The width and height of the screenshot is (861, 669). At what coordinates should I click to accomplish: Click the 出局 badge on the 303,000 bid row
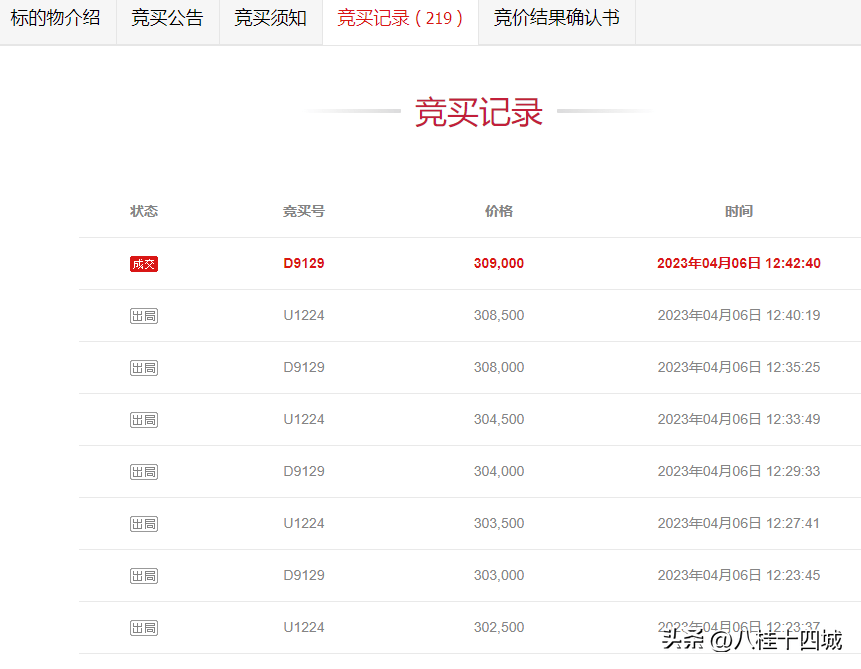[144, 575]
